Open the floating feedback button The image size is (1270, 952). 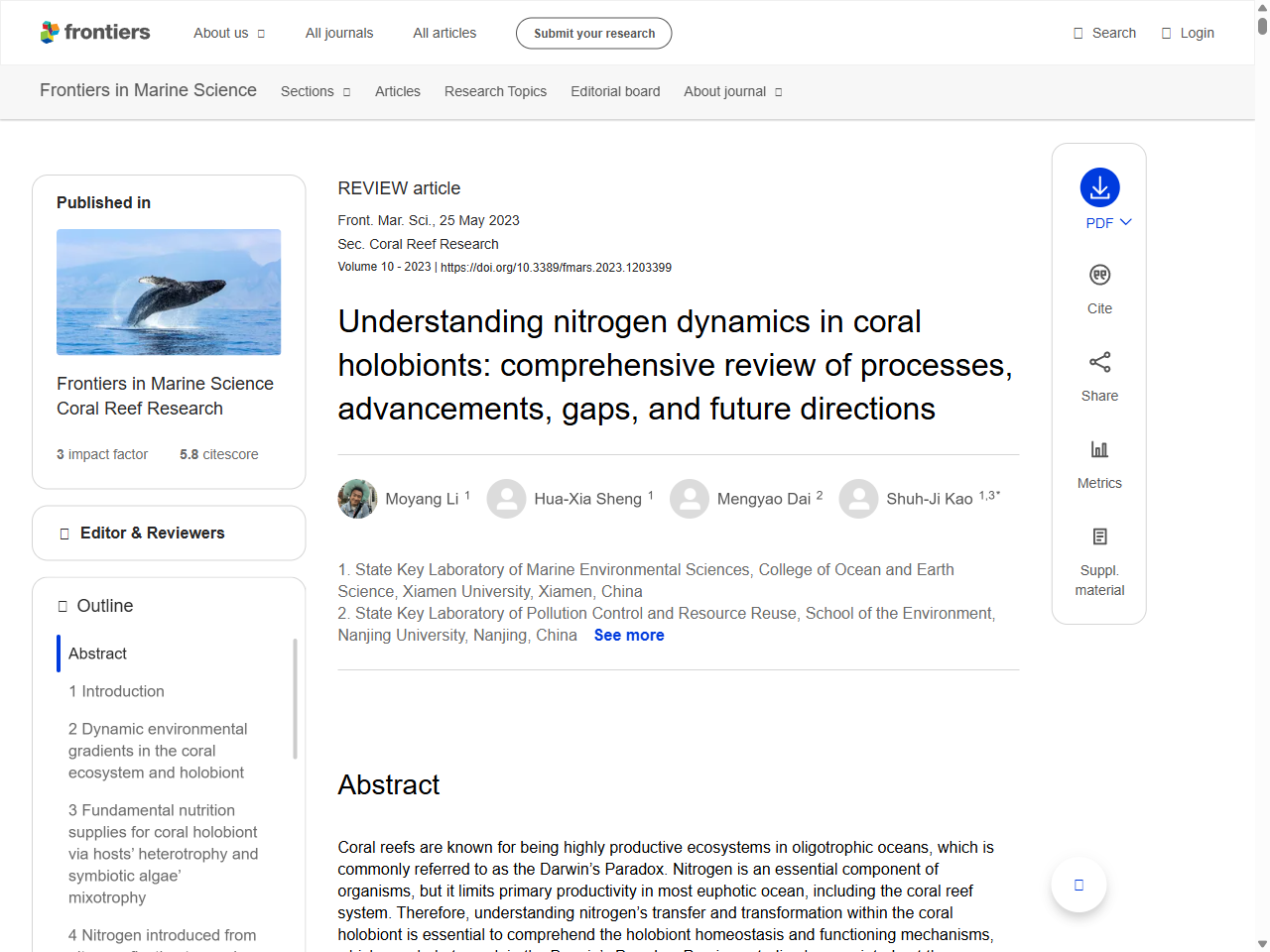pos(1079,884)
